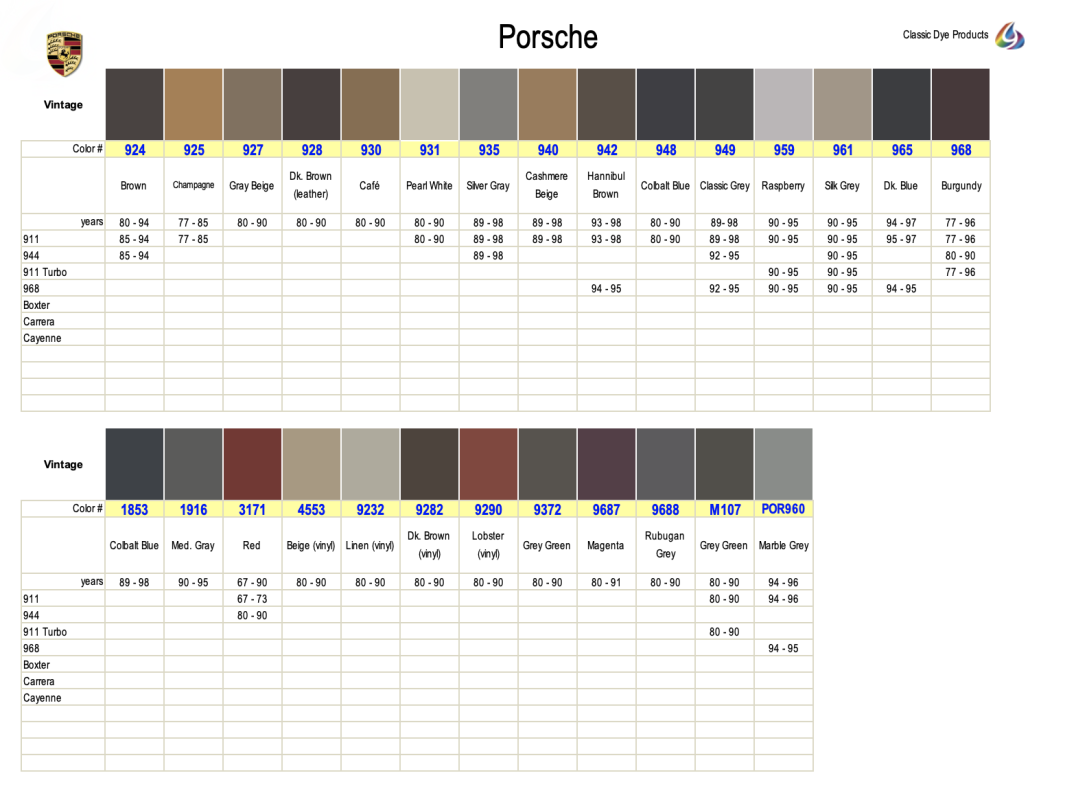Viewport: 1076px width, 806px height.
Task: Click the Dk. Brown (leather) color name
Action: [311, 185]
